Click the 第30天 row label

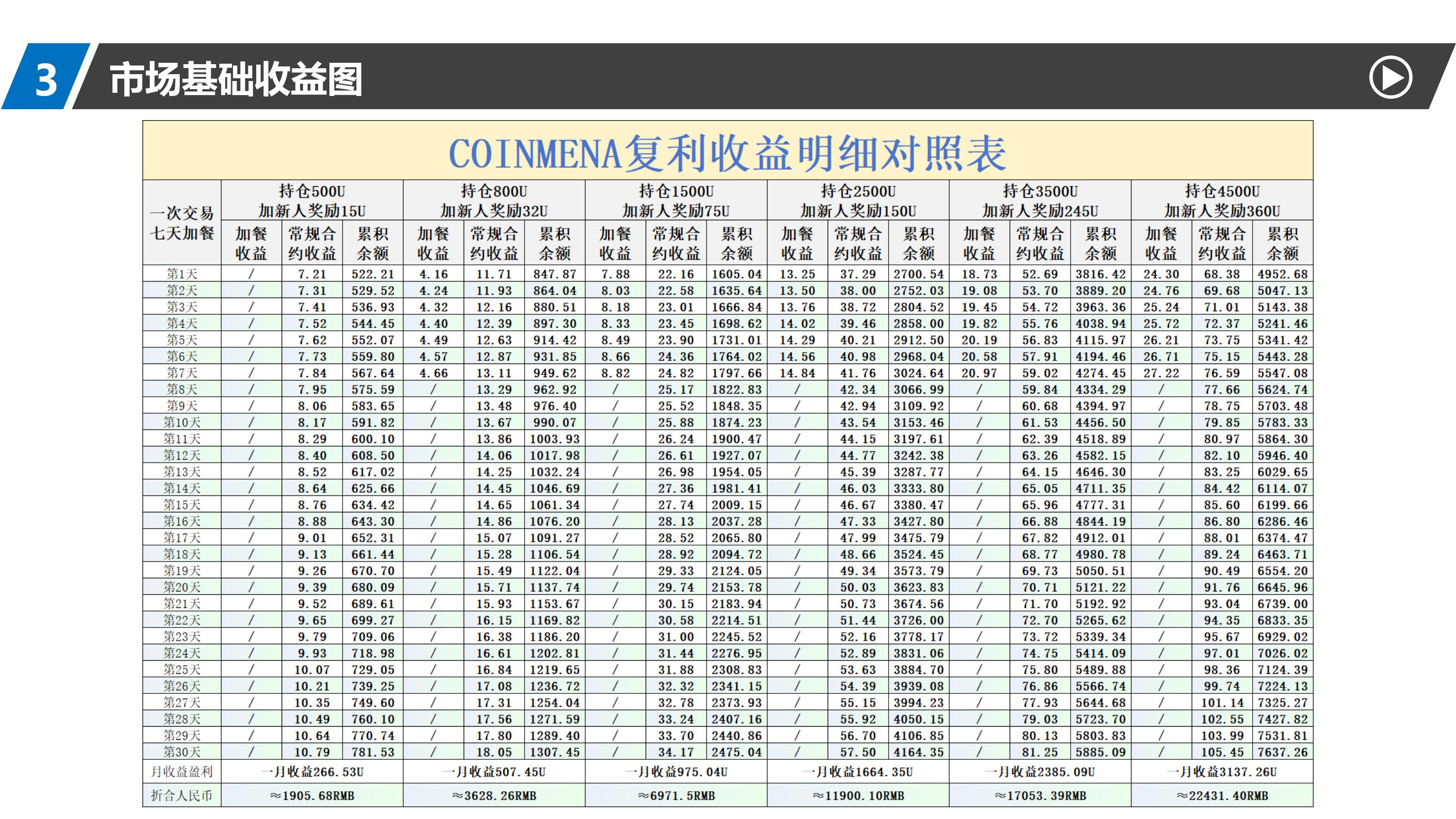(x=182, y=752)
